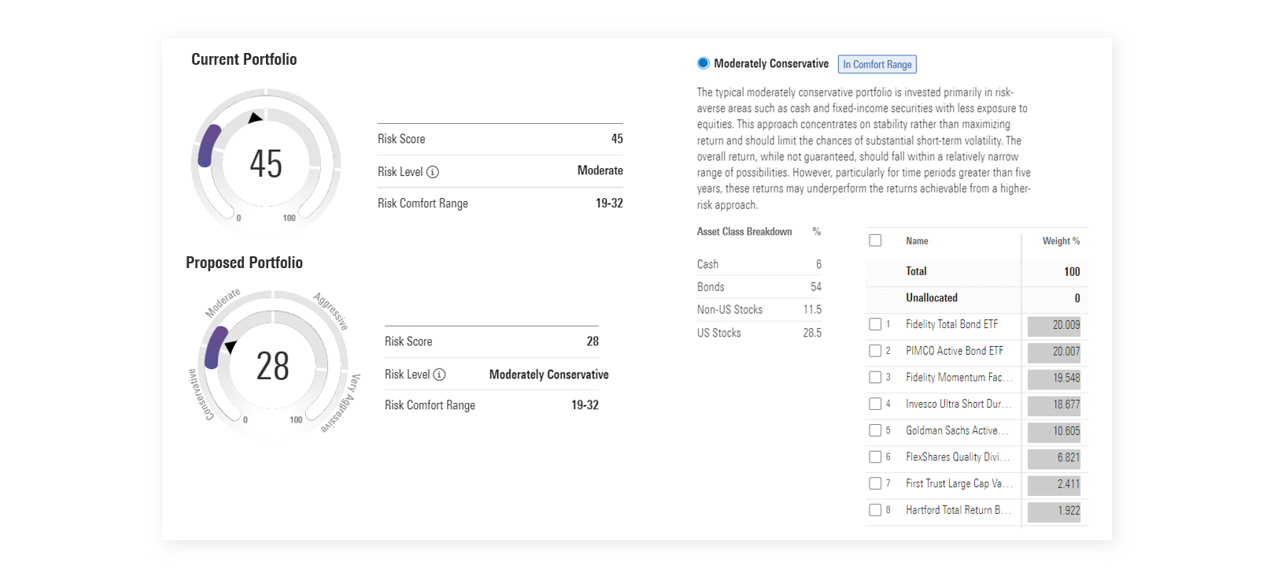Click weight field for First Trust Large Cap
Screen dimensions: 1269x583
1054,484
